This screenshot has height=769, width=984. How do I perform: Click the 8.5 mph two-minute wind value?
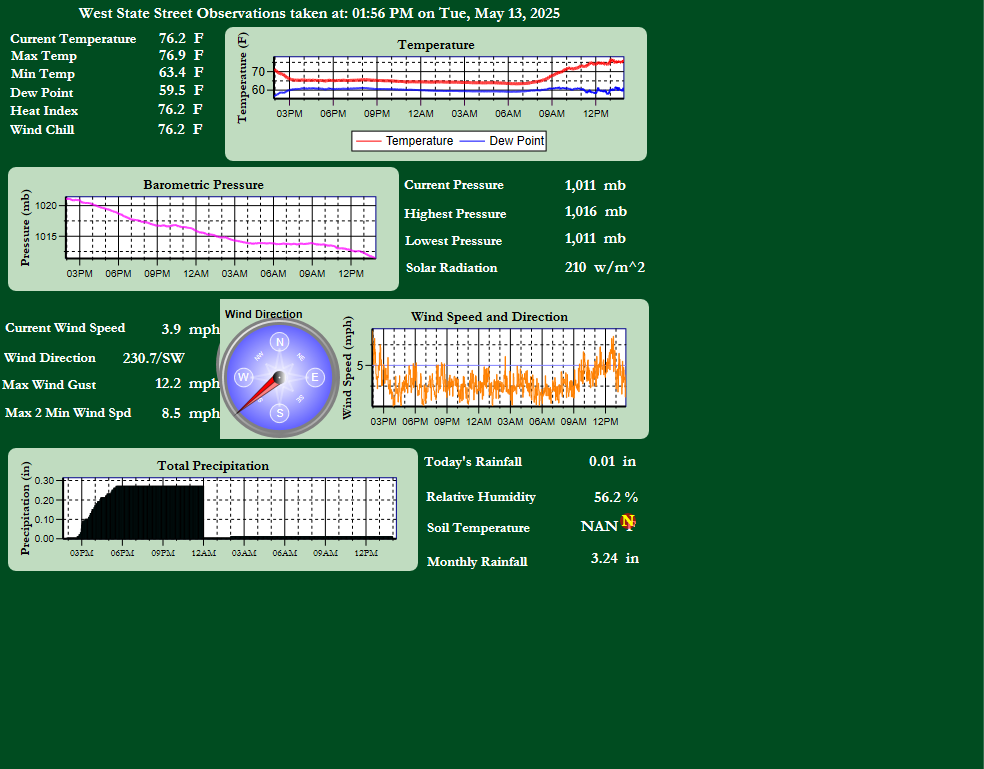191,413
